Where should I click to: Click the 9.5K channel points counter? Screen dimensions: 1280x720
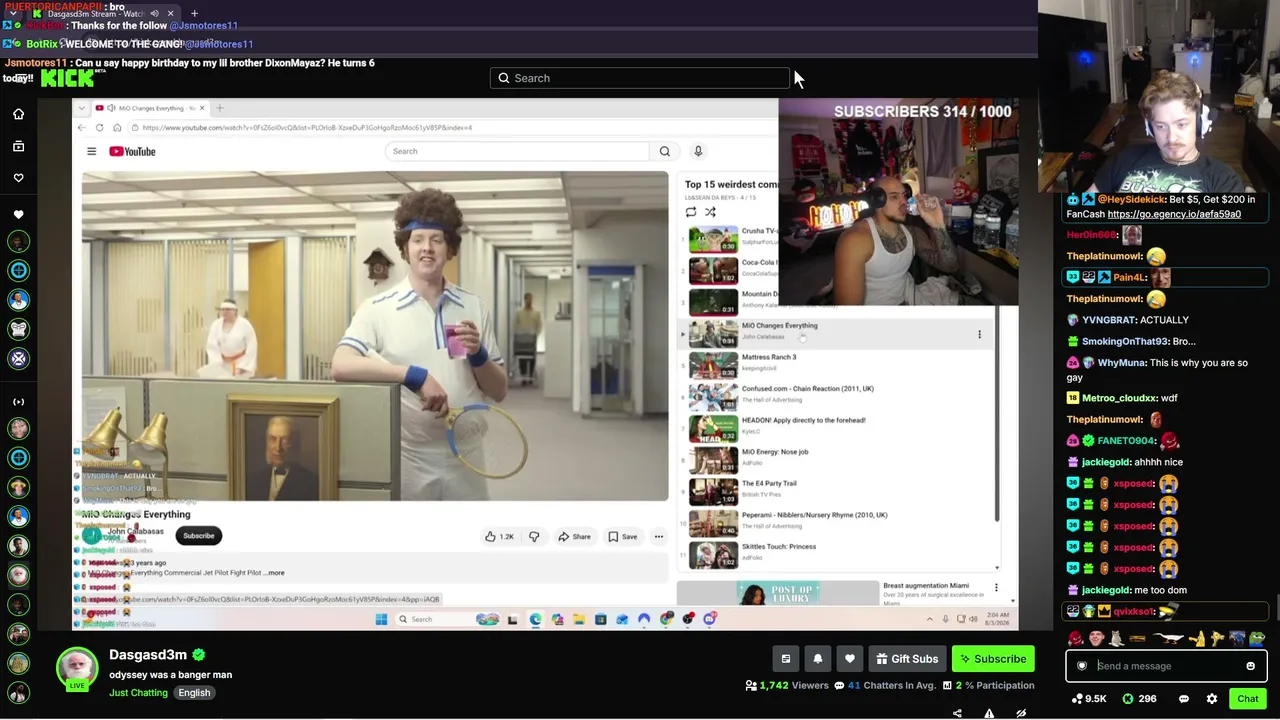[1089, 699]
